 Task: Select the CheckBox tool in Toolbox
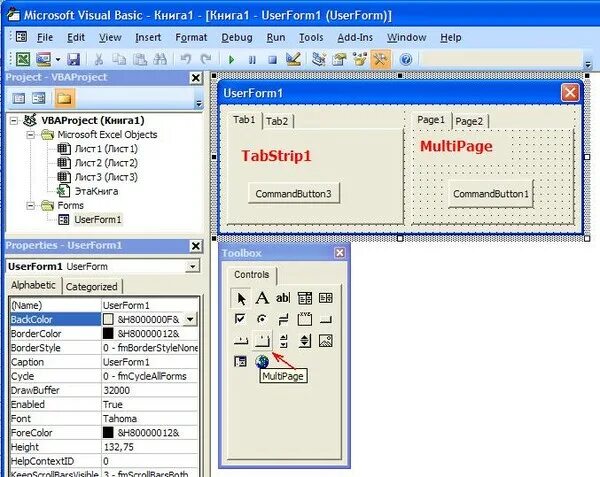pos(240,319)
